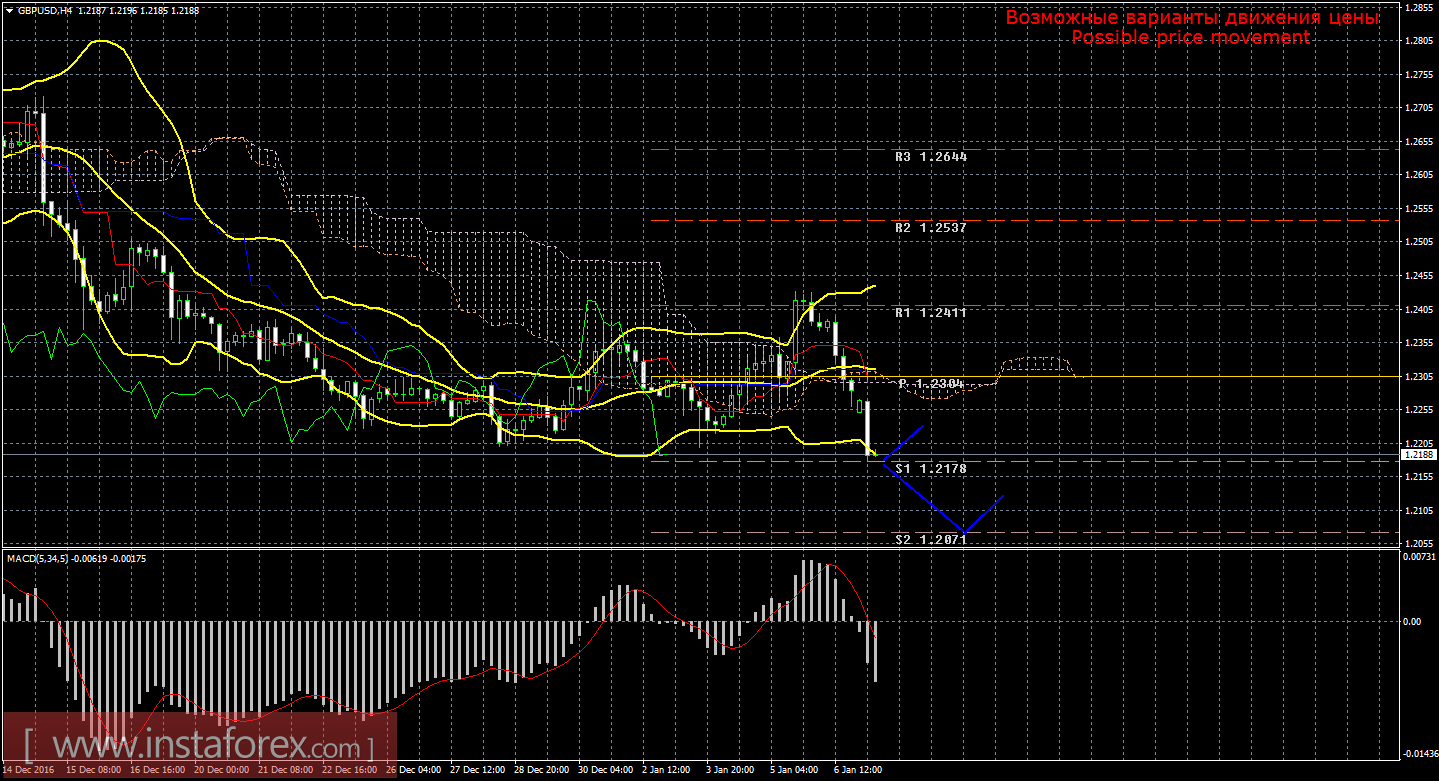The image size is (1439, 781).
Task: Click the P 1.2304 pivot label
Action: point(931,383)
